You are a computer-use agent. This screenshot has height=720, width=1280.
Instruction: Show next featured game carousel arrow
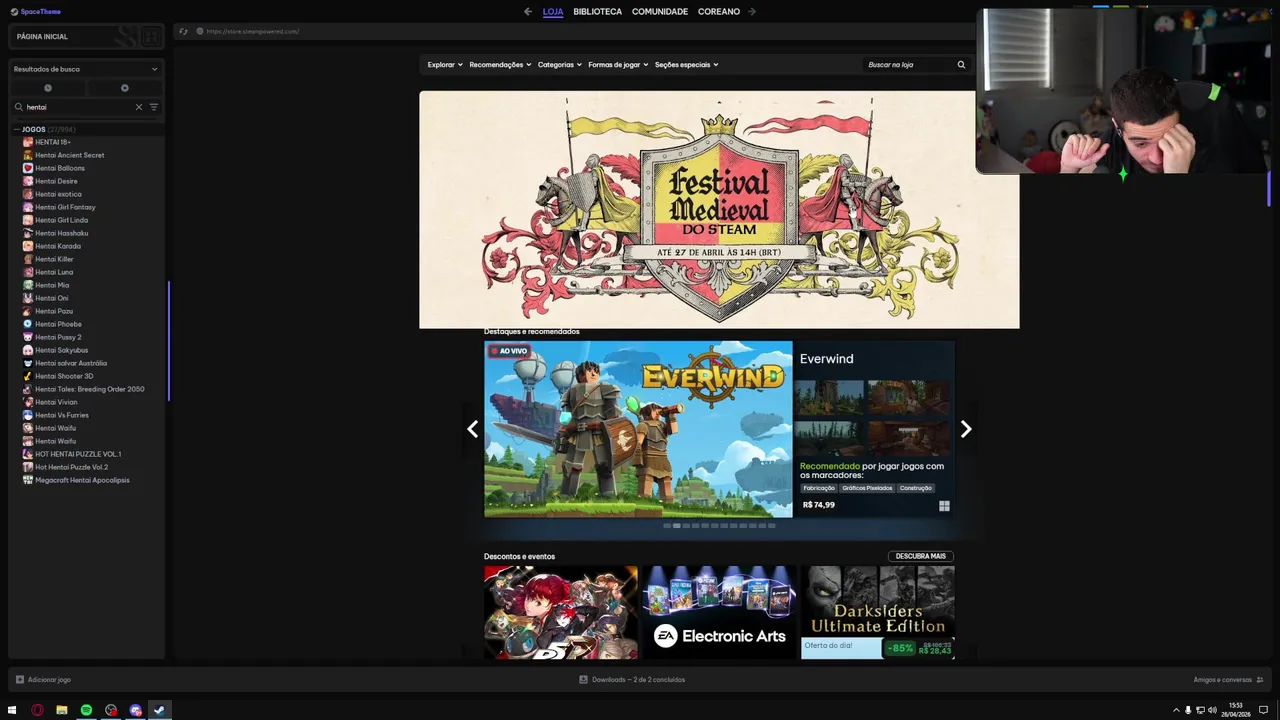(965, 429)
